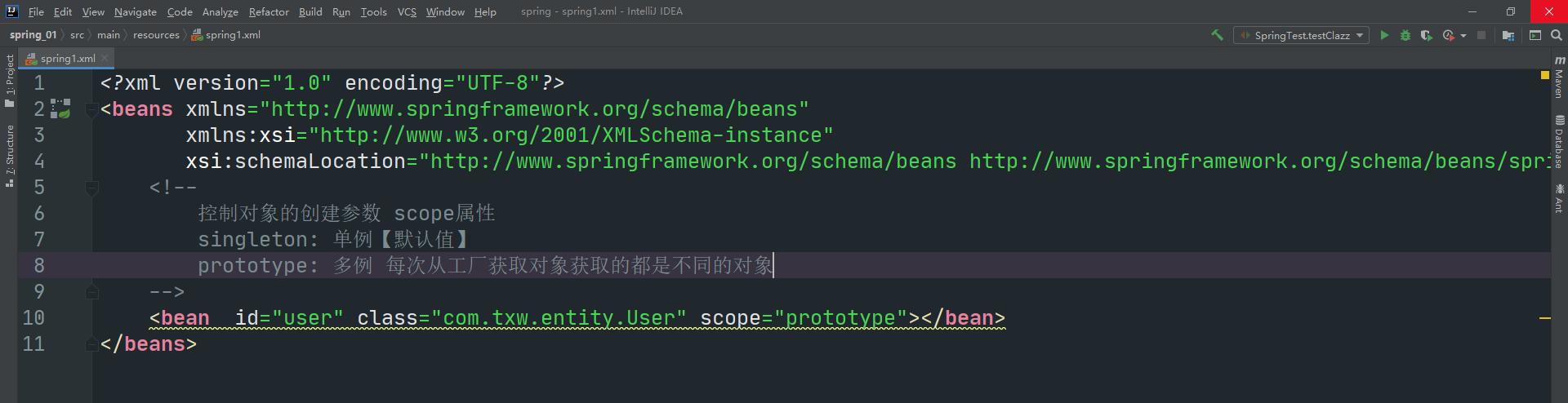Click the src breadcrumb
The height and width of the screenshot is (403, 1568).
[x=77, y=35]
